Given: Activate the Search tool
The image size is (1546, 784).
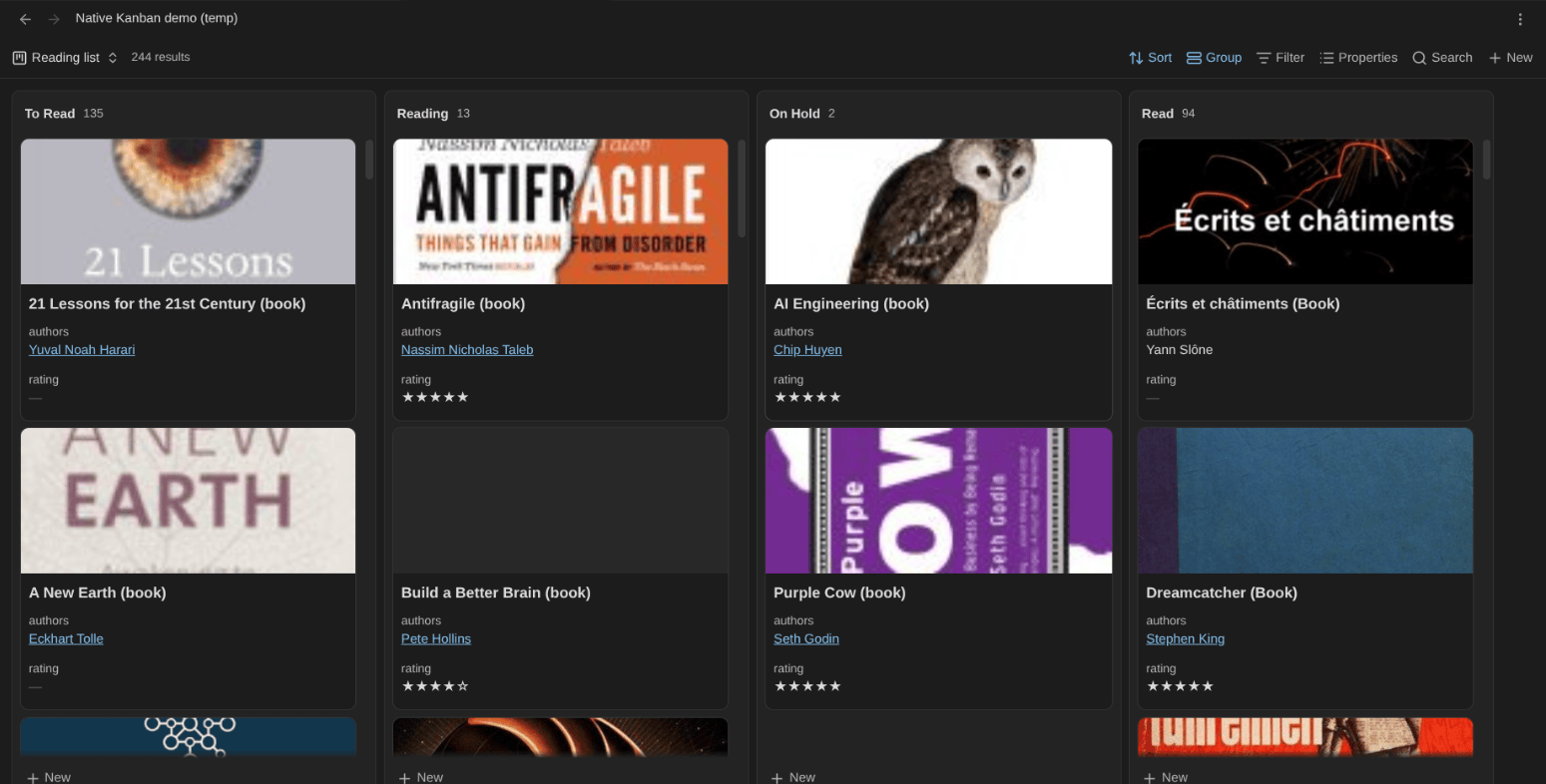Looking at the screenshot, I should [1442, 58].
